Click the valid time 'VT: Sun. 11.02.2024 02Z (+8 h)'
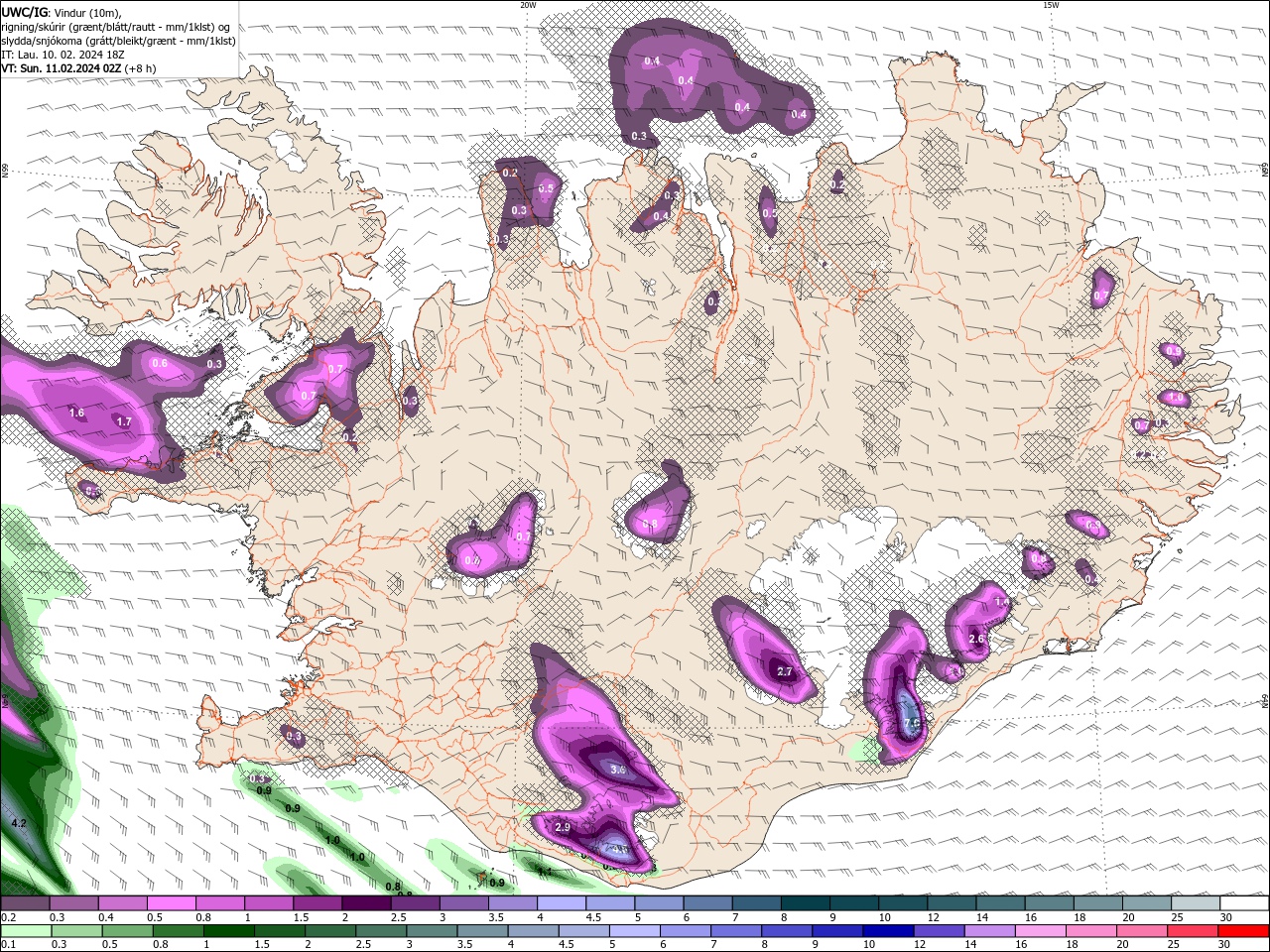1270x952 pixels. (78, 68)
